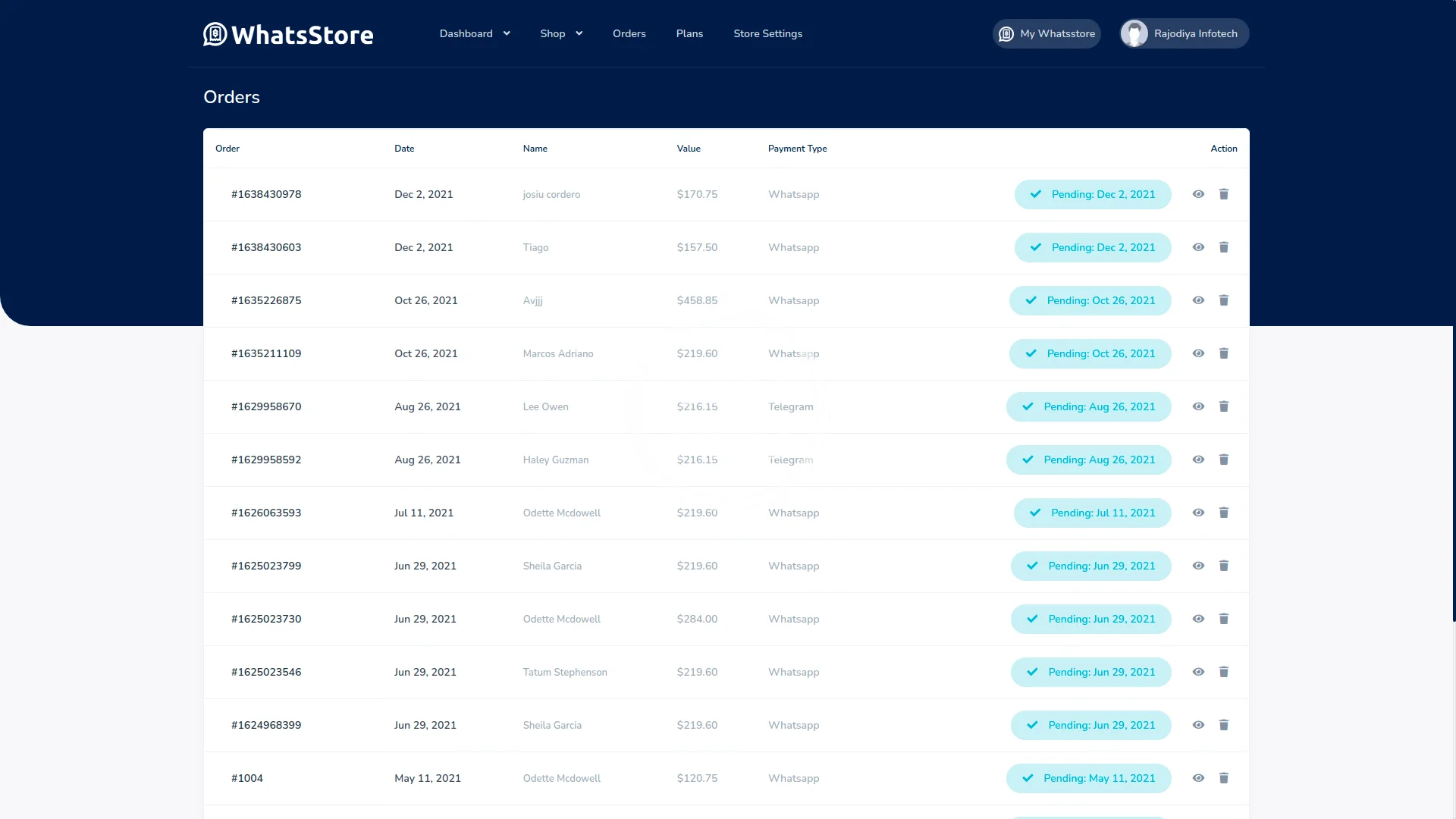Image resolution: width=1456 pixels, height=819 pixels.
Task: Click trash icon for order #1635211109
Action: [1223, 353]
